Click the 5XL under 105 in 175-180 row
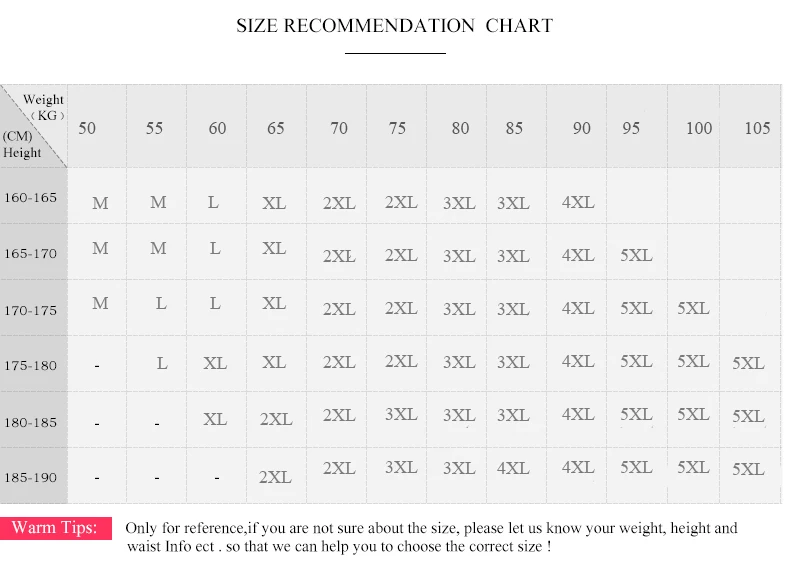785x583 pixels. pyautogui.click(x=748, y=363)
